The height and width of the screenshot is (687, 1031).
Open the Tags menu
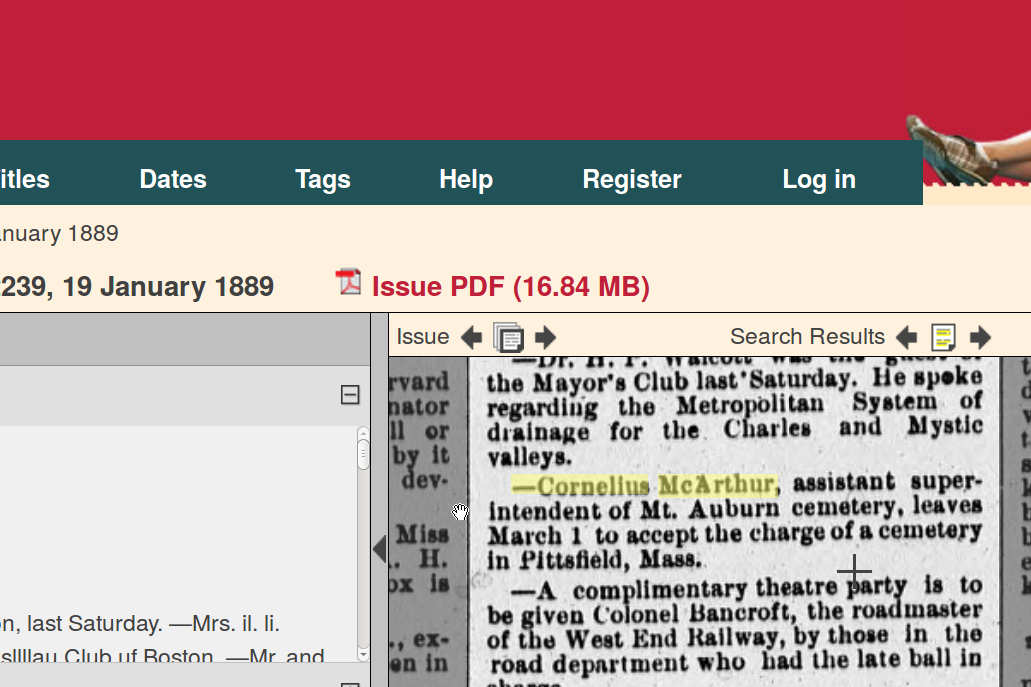pos(323,179)
